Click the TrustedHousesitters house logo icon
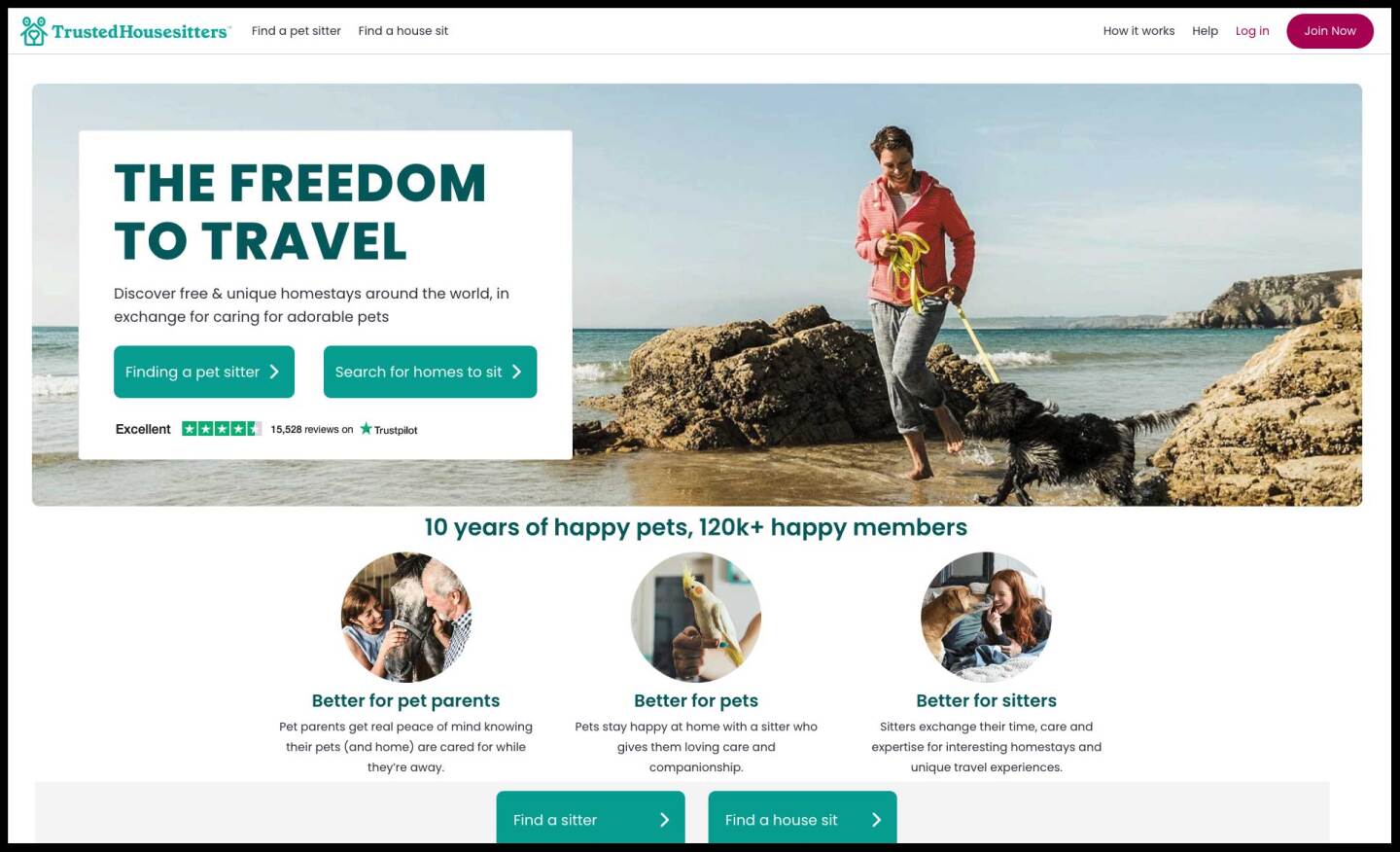The width and height of the screenshot is (1400, 852). tap(34, 31)
